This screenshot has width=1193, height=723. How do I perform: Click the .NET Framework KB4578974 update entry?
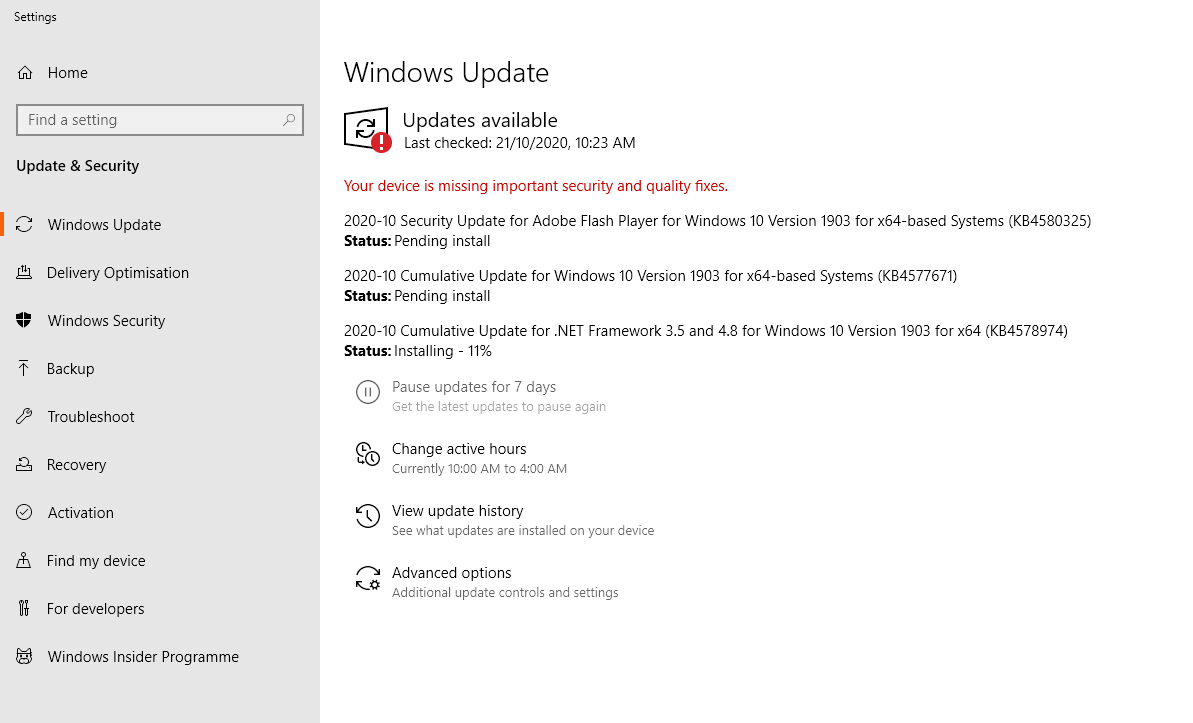click(x=706, y=330)
